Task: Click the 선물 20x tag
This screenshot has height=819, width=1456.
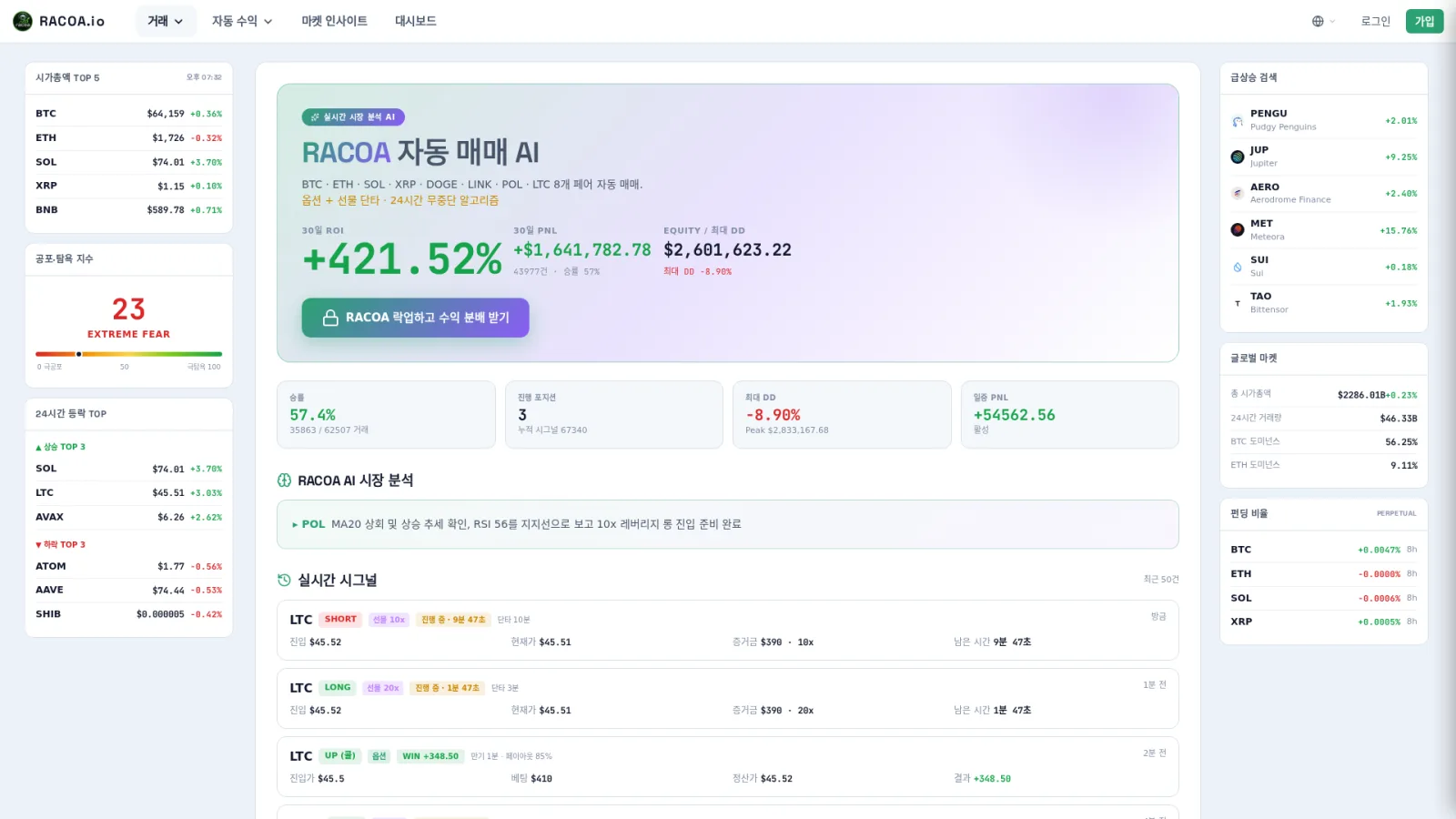Action: (383, 688)
